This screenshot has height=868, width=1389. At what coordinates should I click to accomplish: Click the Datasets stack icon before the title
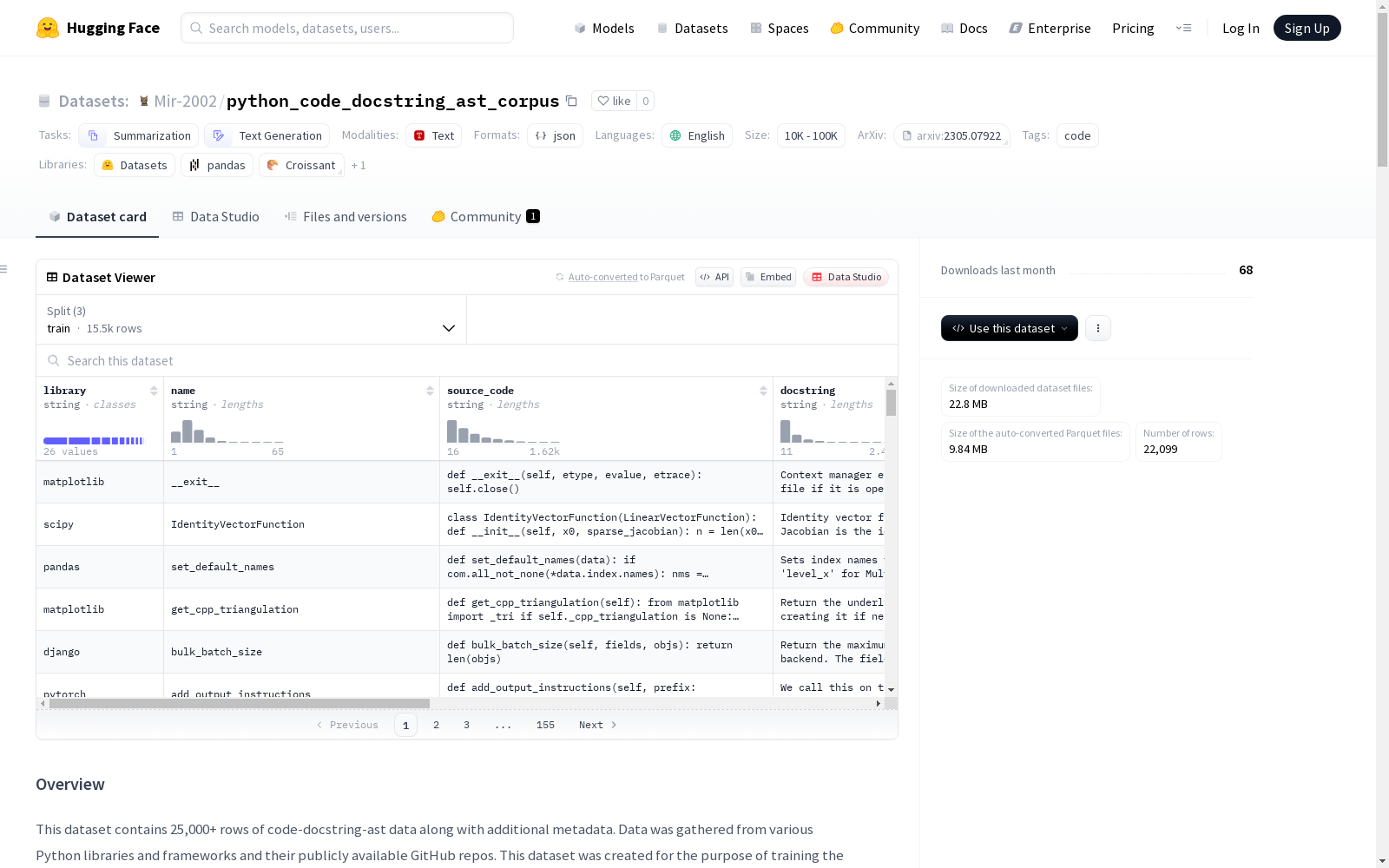44,101
